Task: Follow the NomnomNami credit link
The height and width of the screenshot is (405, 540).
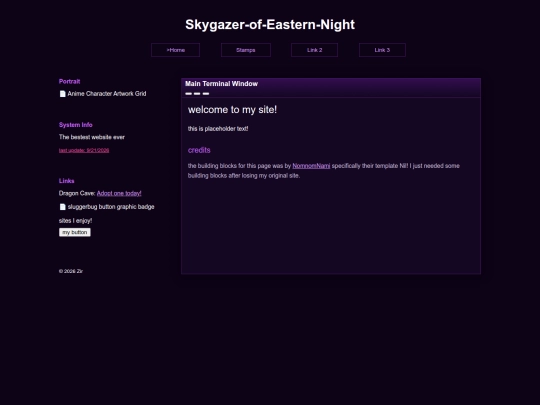Action: click(311, 166)
